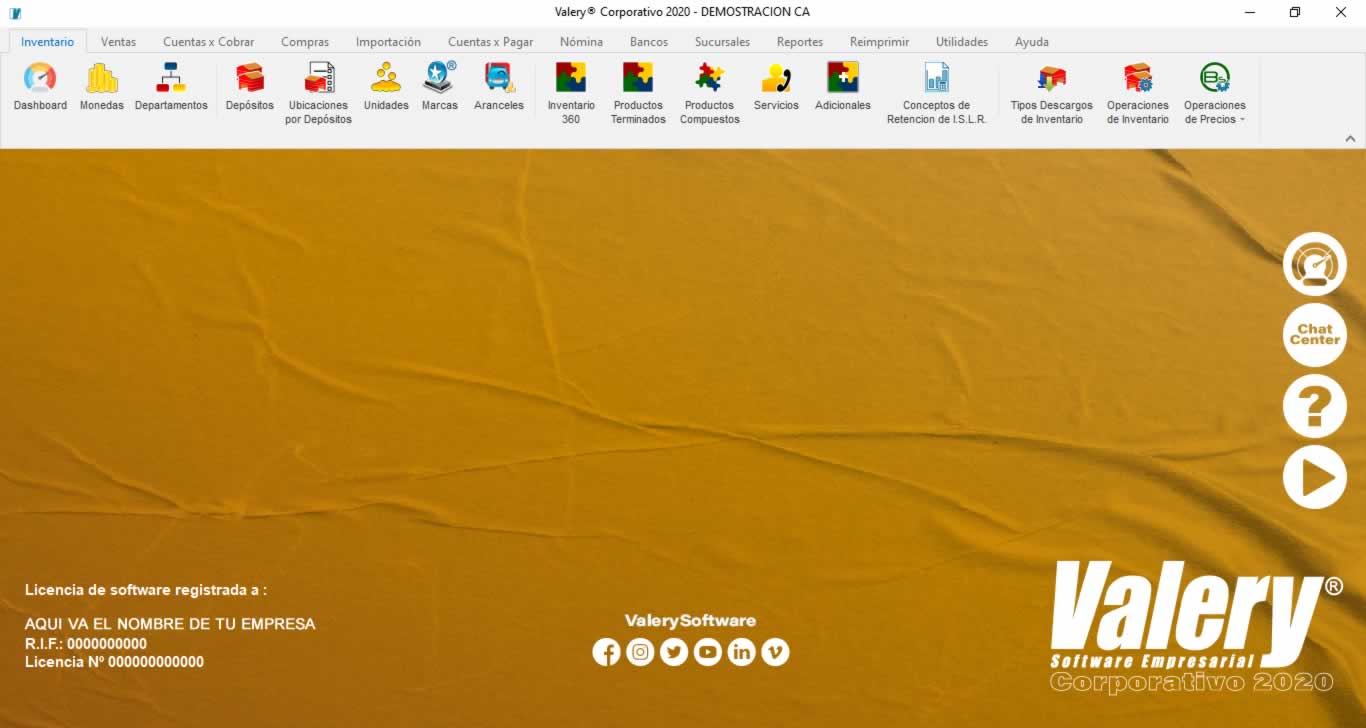
Task: Switch to the Bancos tab
Action: (x=649, y=42)
